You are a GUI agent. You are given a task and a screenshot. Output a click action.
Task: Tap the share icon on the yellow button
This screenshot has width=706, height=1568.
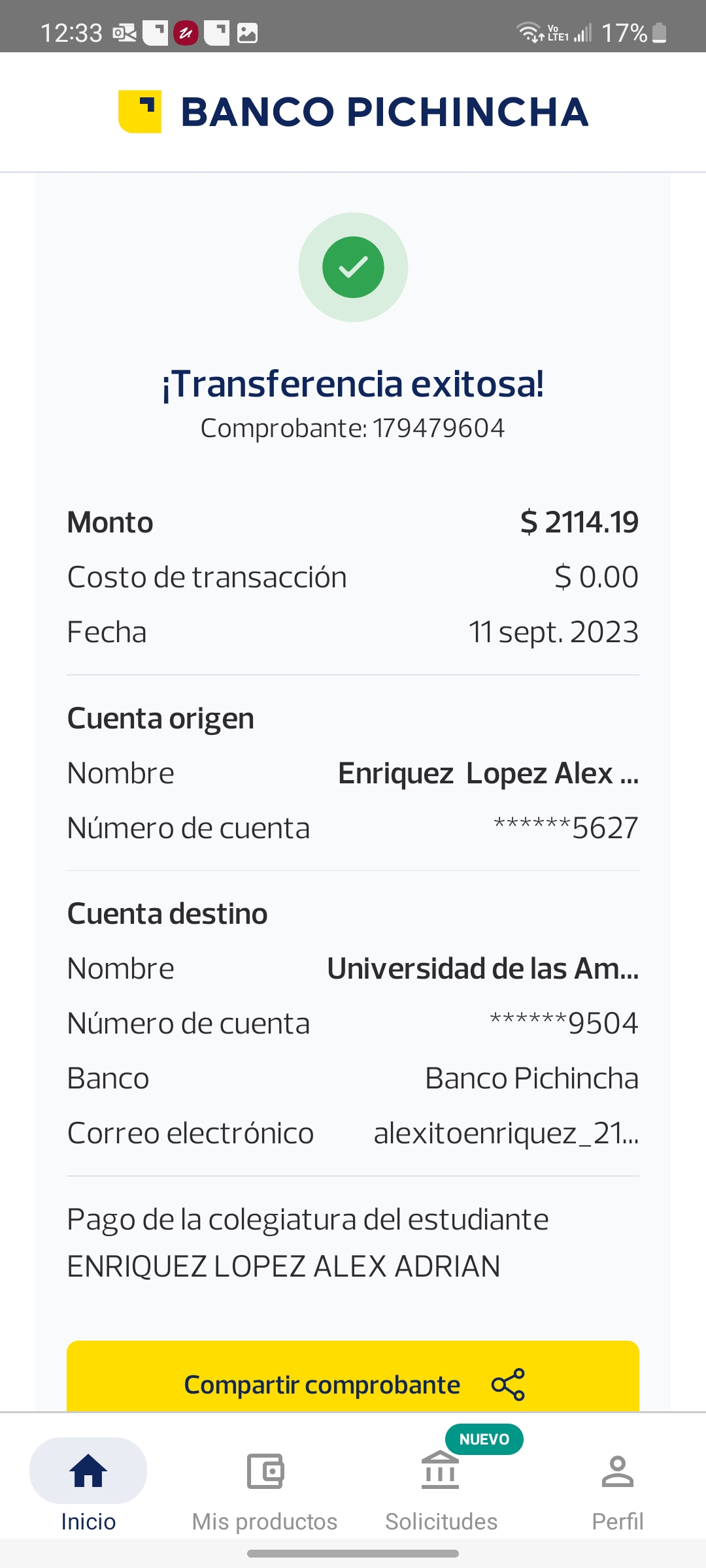coord(508,1384)
